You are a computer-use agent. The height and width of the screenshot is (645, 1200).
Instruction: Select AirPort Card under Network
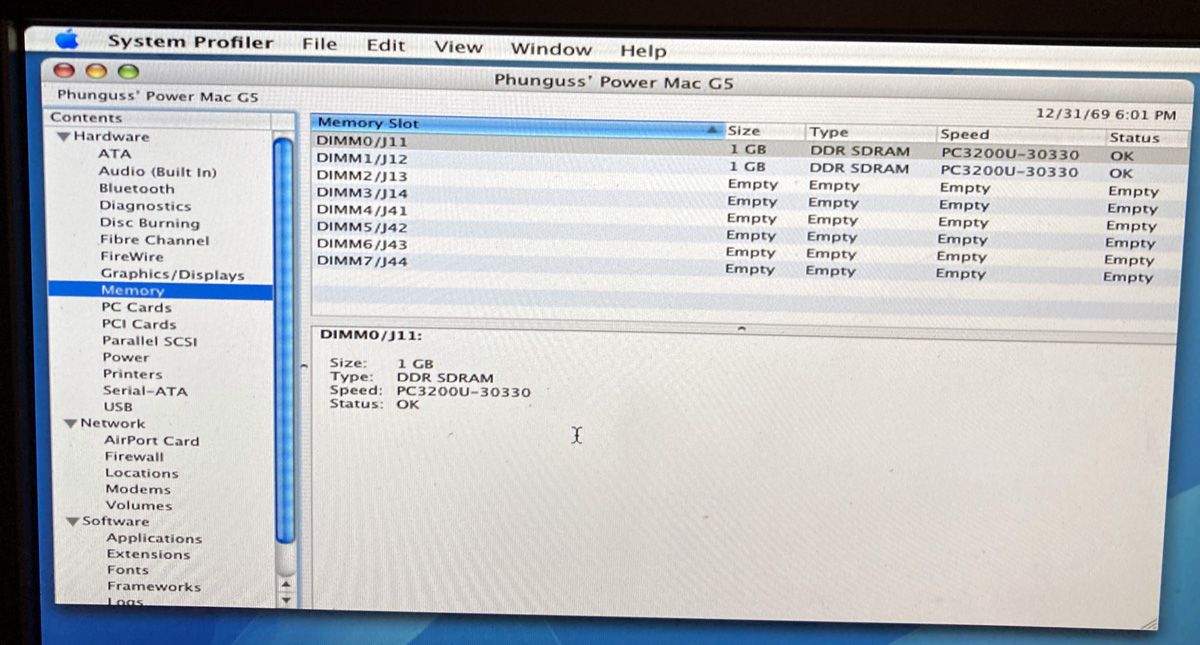151,440
